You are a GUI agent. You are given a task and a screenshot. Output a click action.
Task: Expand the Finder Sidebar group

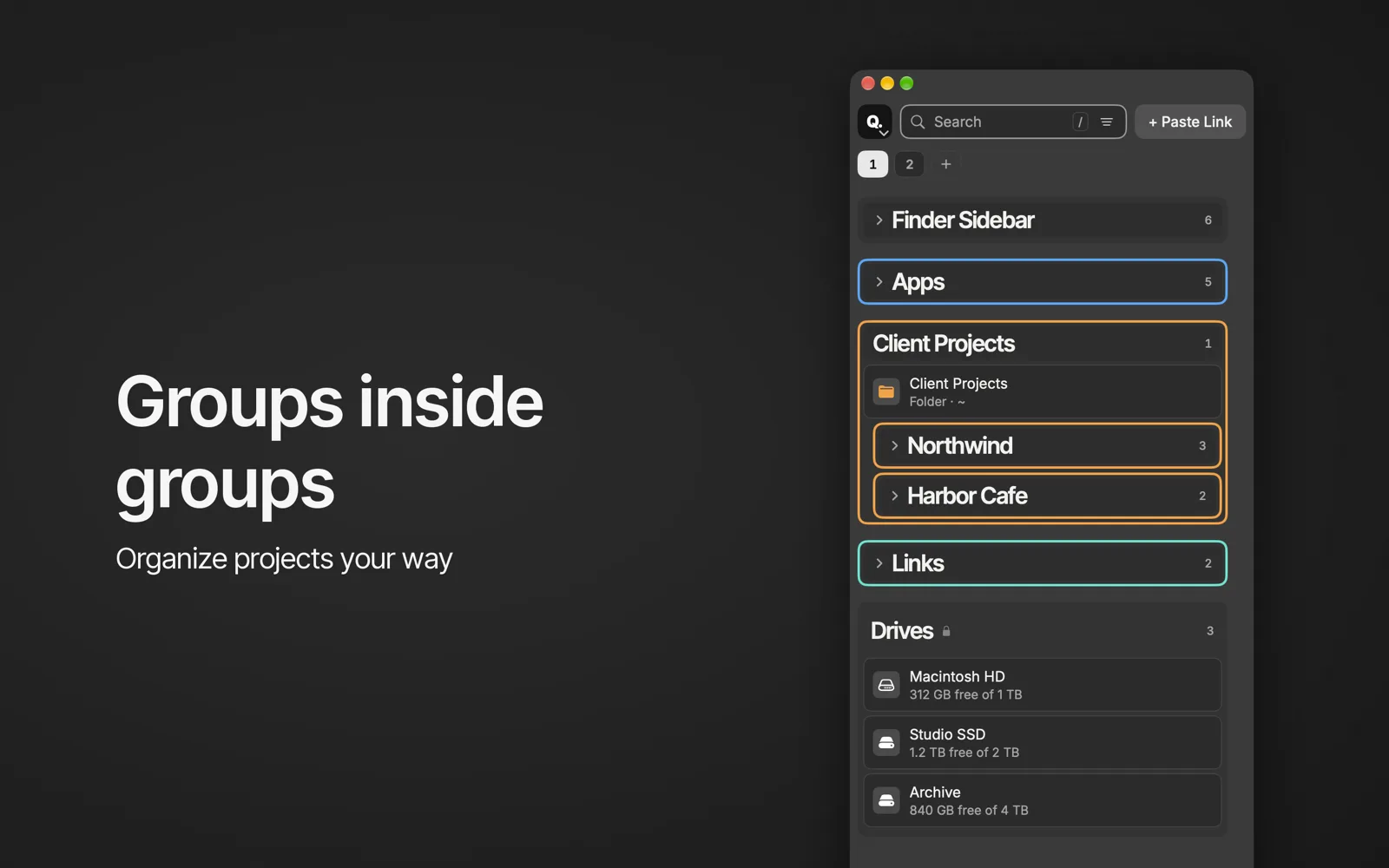879,220
